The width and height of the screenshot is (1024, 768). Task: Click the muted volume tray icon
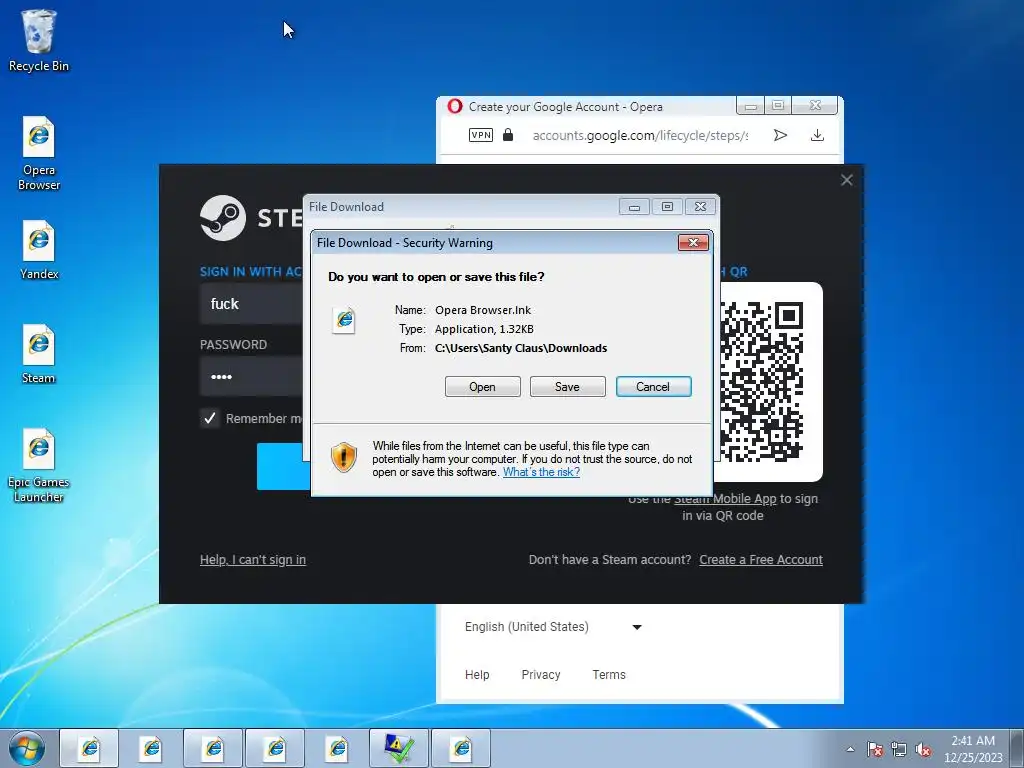[x=923, y=749]
